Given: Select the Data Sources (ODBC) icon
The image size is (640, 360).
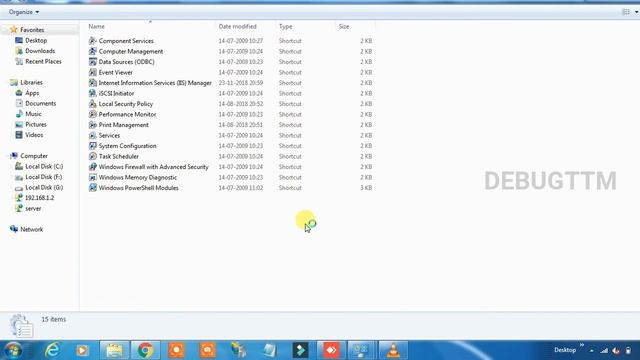Looking at the screenshot, I should click(93, 62).
